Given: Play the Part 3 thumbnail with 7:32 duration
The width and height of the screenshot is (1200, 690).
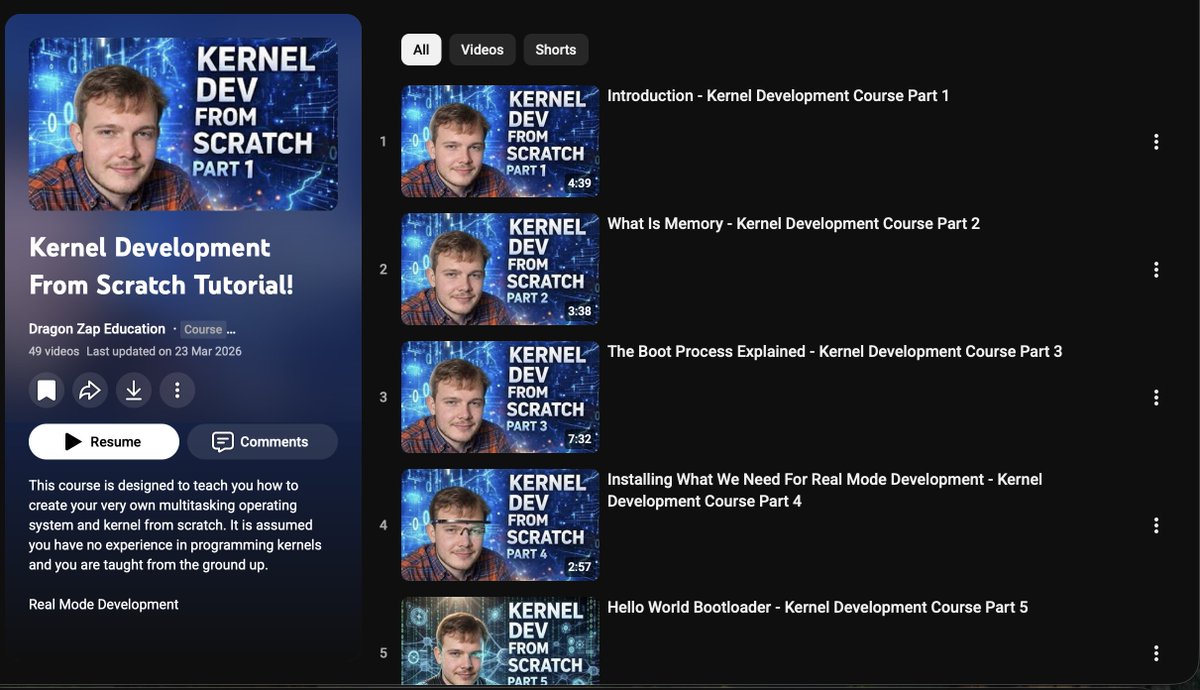Looking at the screenshot, I should point(500,397).
